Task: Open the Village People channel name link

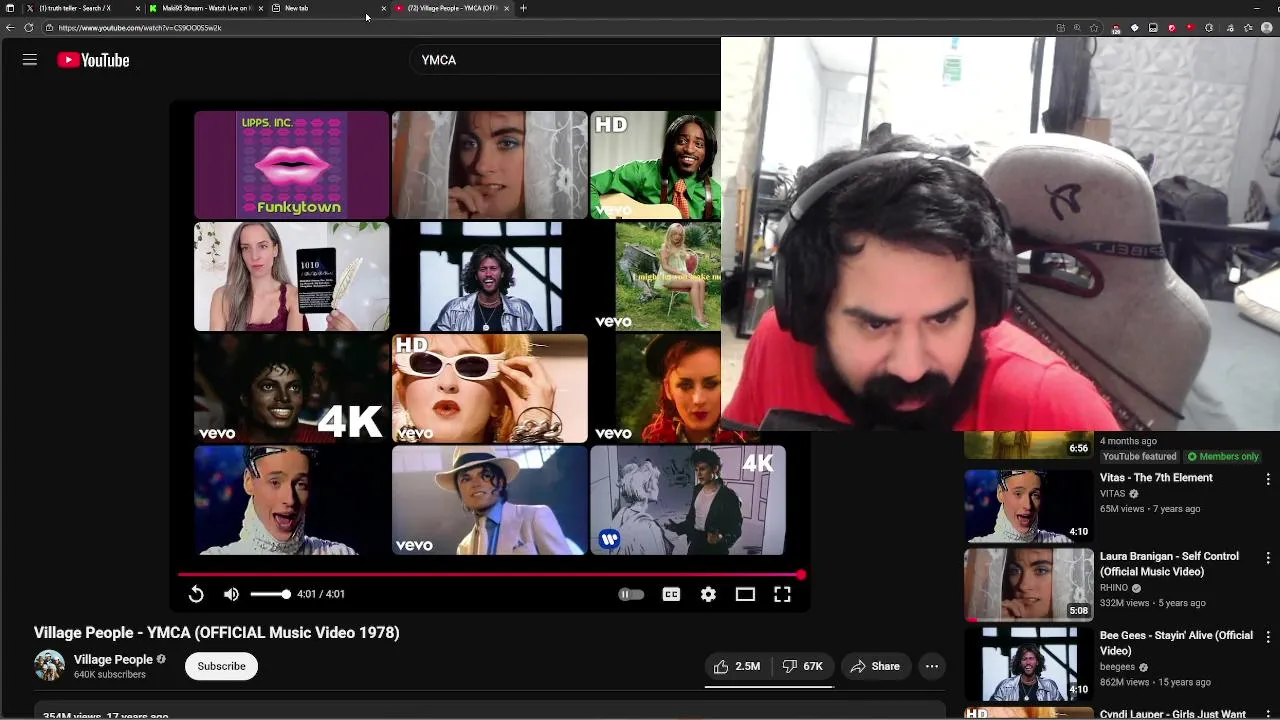Action: tap(113, 659)
